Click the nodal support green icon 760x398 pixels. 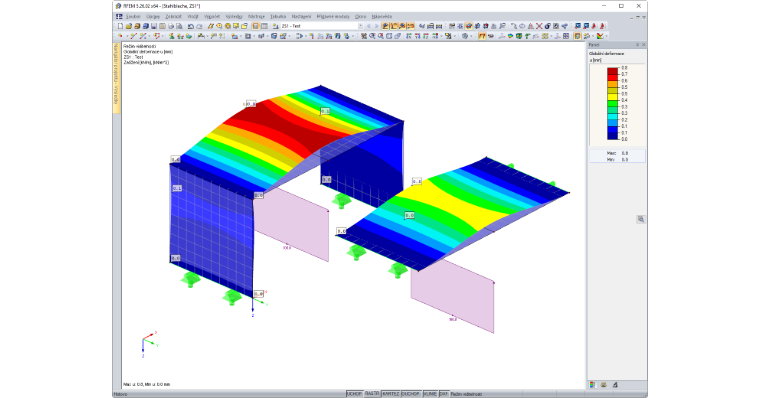tap(172, 36)
